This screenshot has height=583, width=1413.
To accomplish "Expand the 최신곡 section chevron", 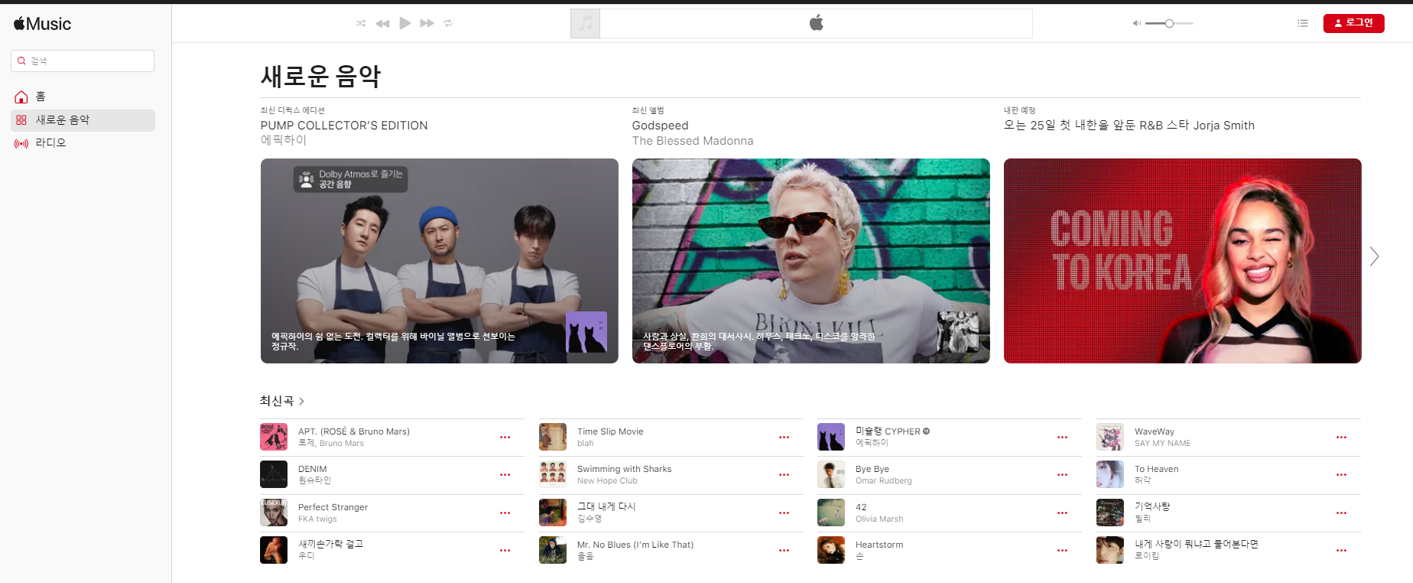I will click(x=302, y=401).
